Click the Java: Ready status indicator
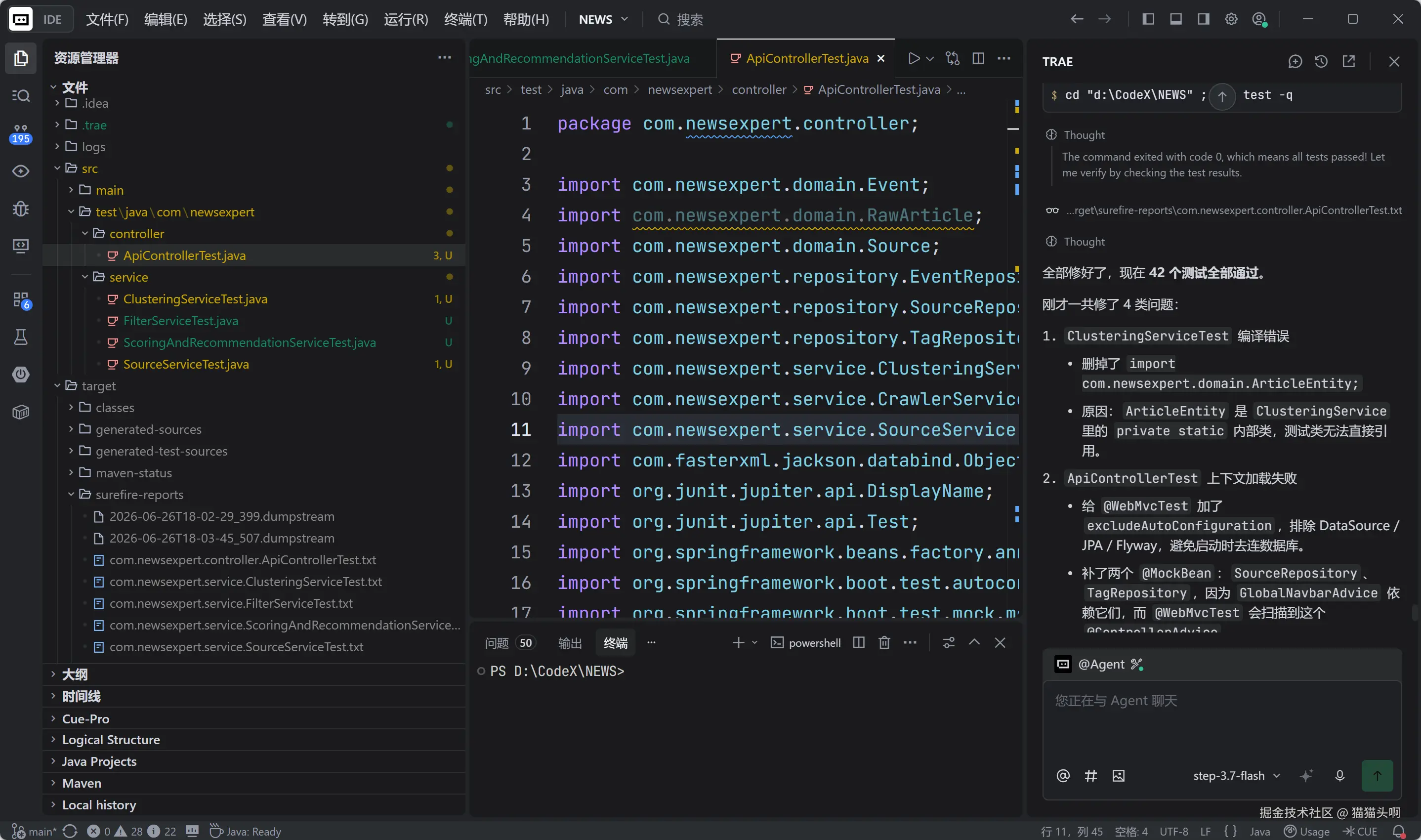The width and height of the screenshot is (1421, 840). pyautogui.click(x=246, y=831)
